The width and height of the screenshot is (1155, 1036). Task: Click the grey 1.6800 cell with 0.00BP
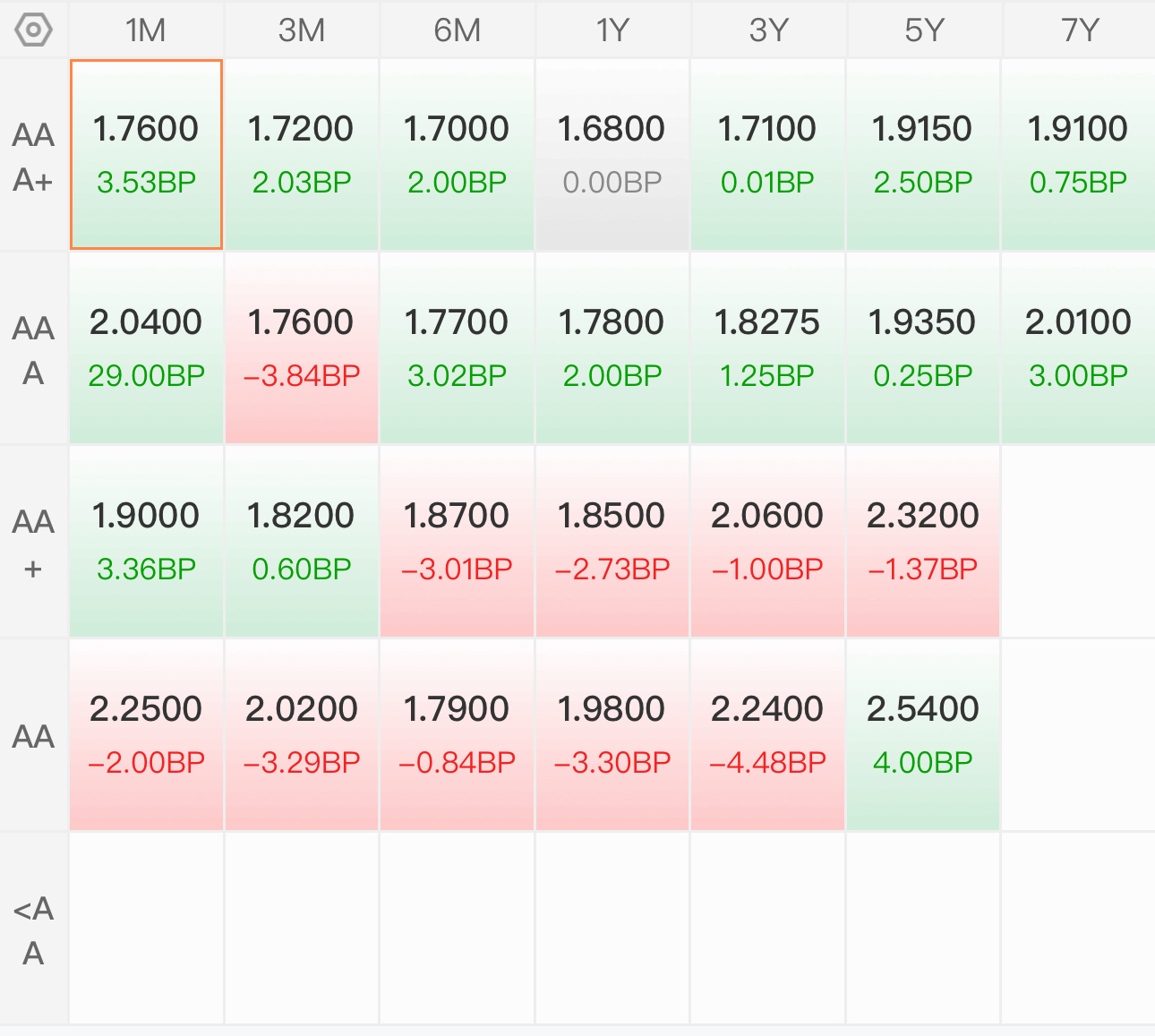tap(612, 155)
